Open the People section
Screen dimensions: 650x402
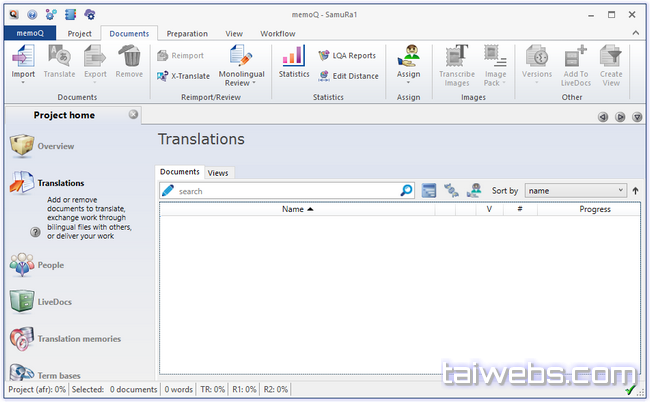[x=50, y=265]
